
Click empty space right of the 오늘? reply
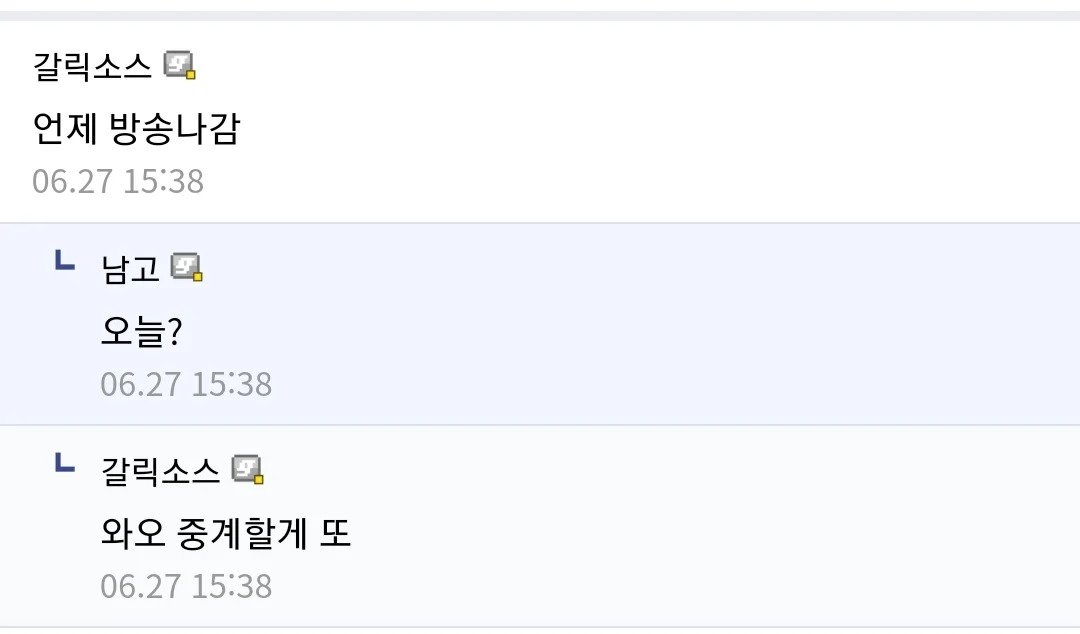click(x=650, y=332)
